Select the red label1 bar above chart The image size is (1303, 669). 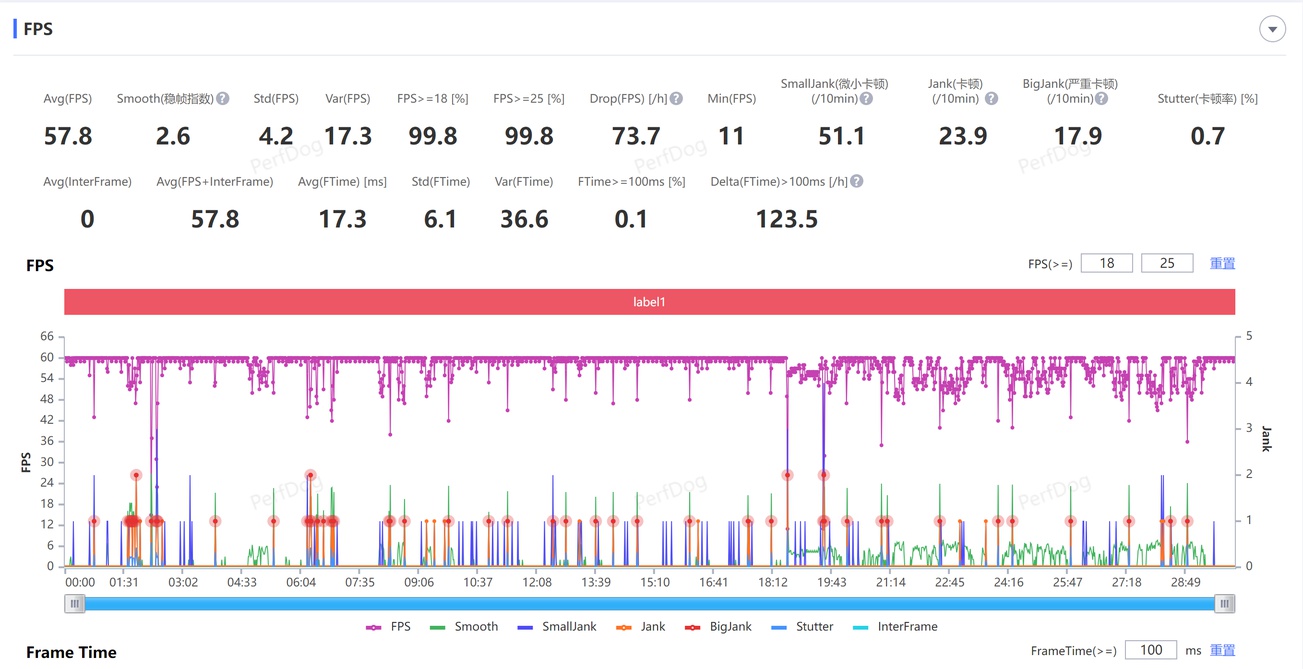click(649, 302)
